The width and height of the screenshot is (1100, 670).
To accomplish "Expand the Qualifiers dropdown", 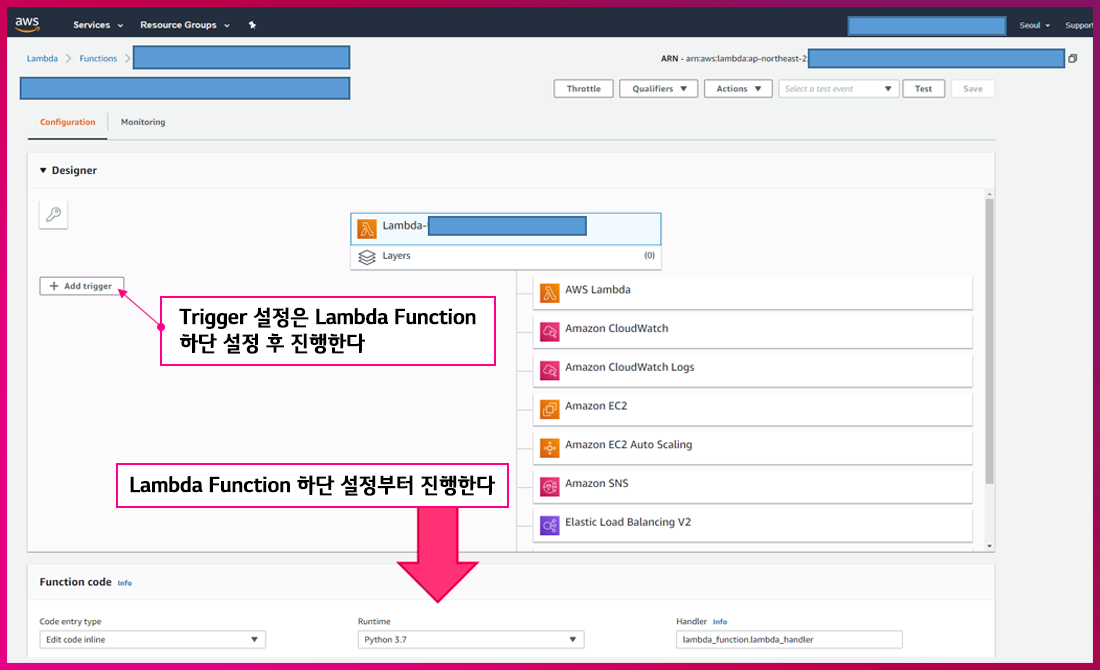I will (x=658, y=89).
